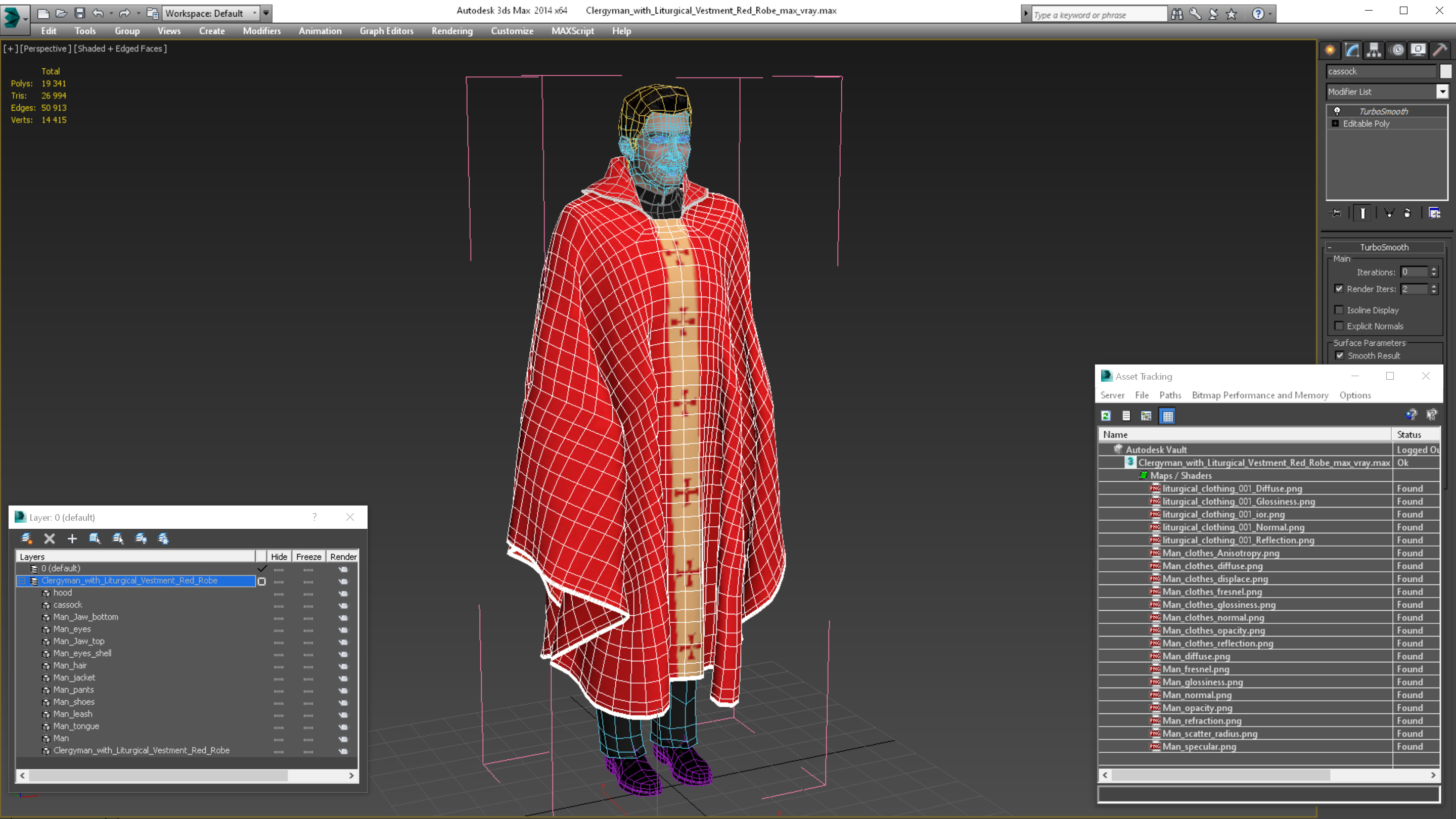Click the Shaded + Edged Faces viewport label
The height and width of the screenshot is (819, 1456).
[120, 49]
